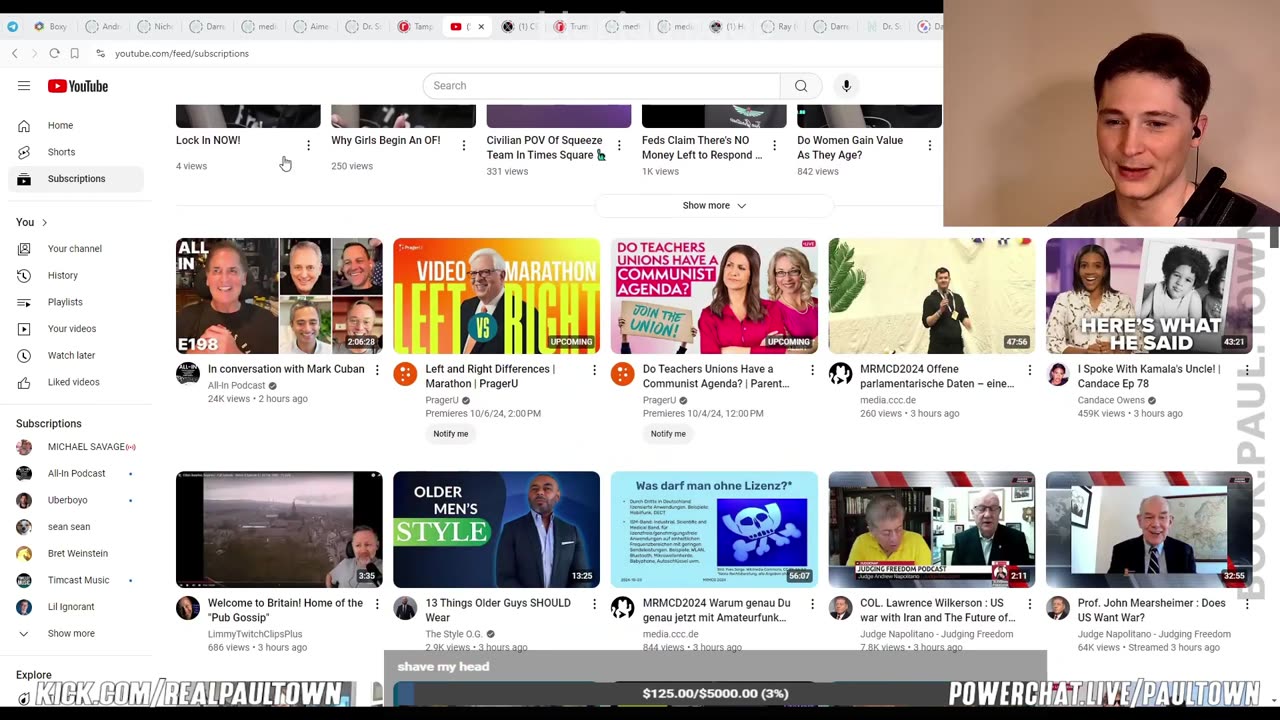Open options for Why Girls Begin An OF

pyautogui.click(x=463, y=146)
